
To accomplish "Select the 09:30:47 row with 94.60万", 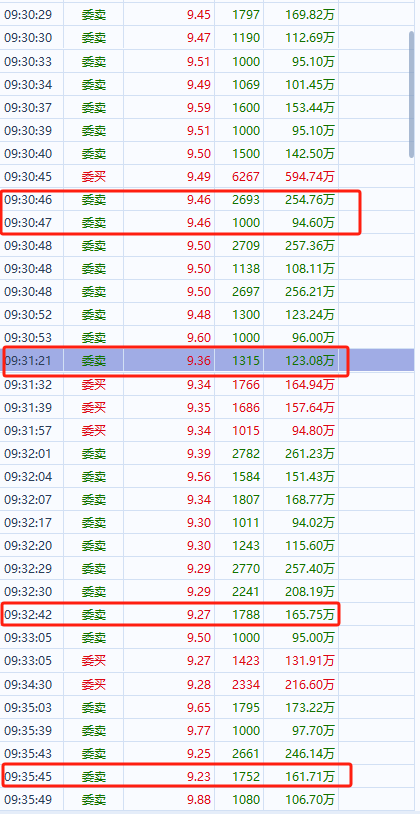I will click(x=208, y=223).
